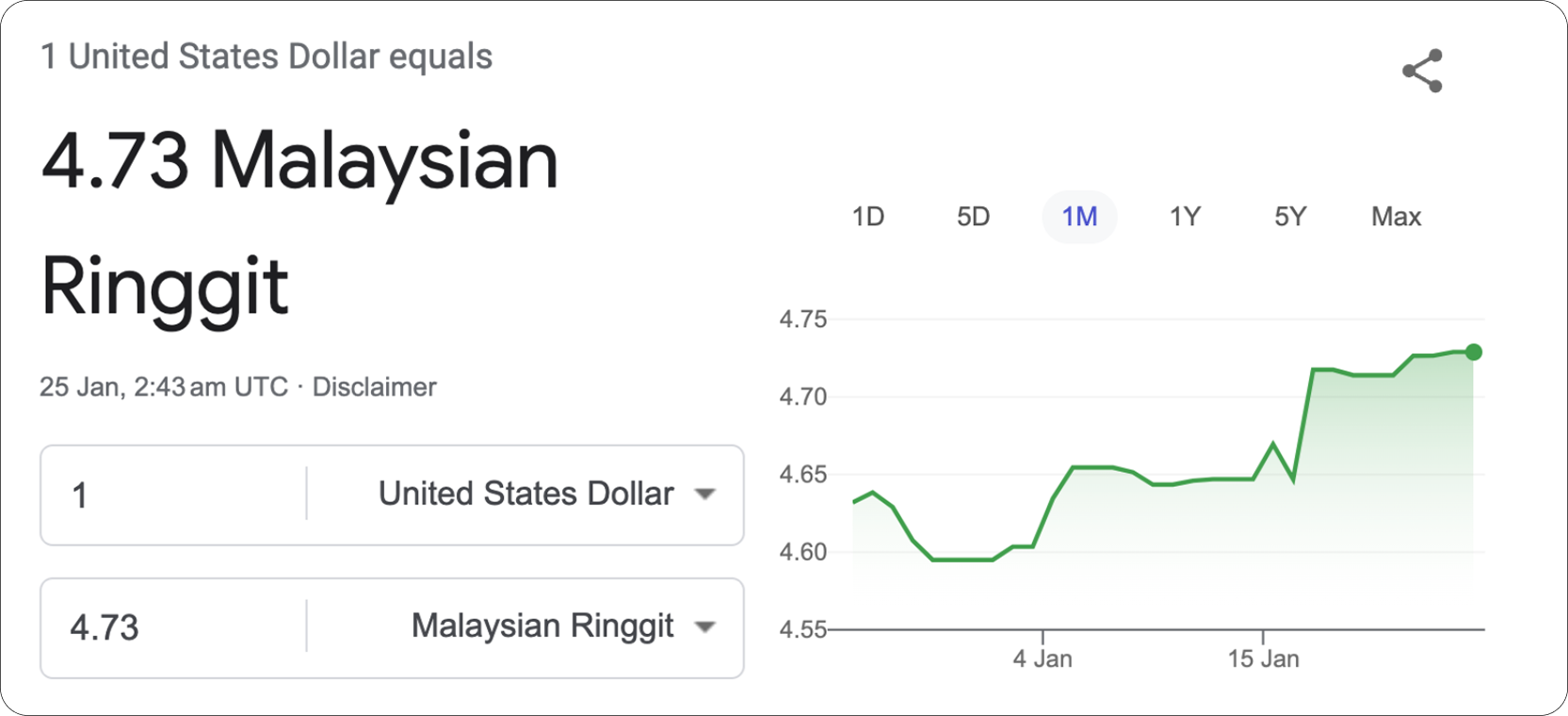The image size is (1568, 716).
Task: Switch to the 5D chart range
Action: 973,217
